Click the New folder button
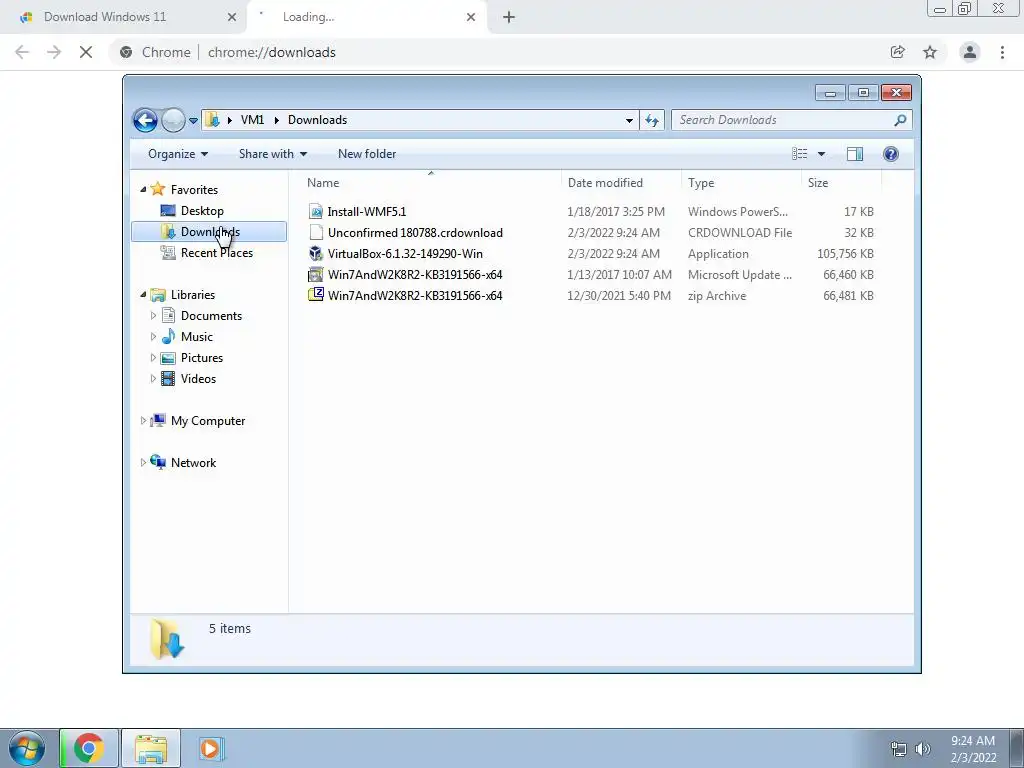The width and height of the screenshot is (1024, 768). click(367, 154)
